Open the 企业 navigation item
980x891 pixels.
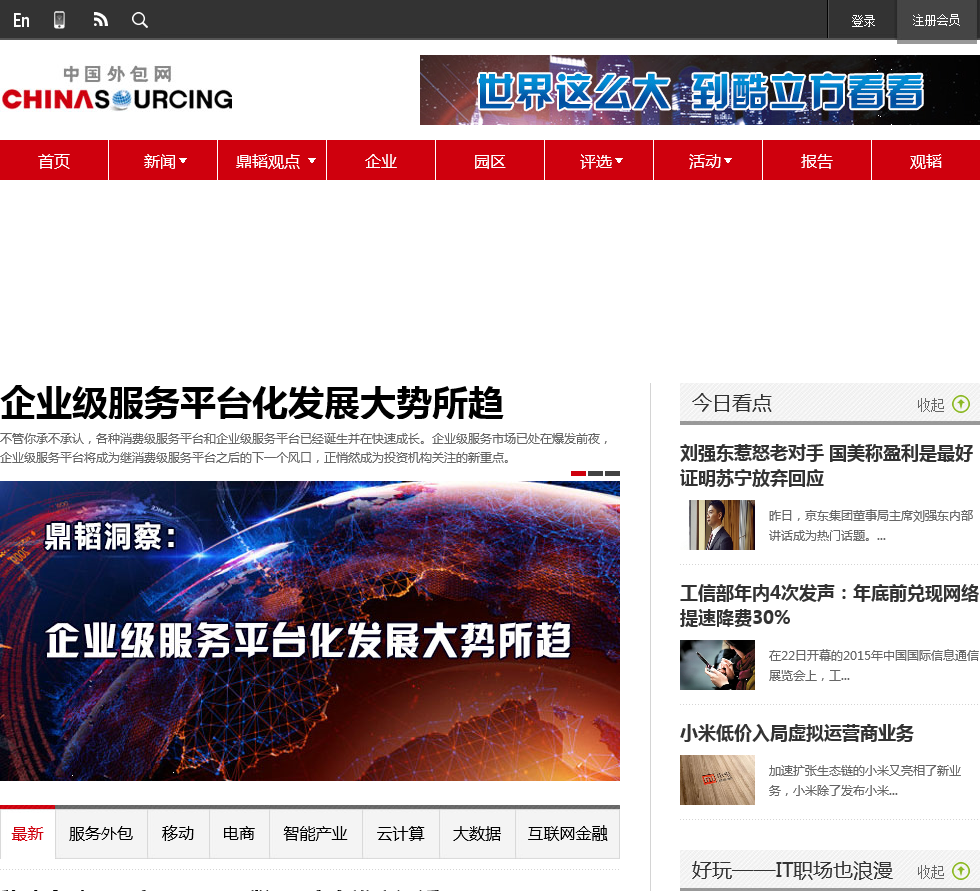point(381,161)
